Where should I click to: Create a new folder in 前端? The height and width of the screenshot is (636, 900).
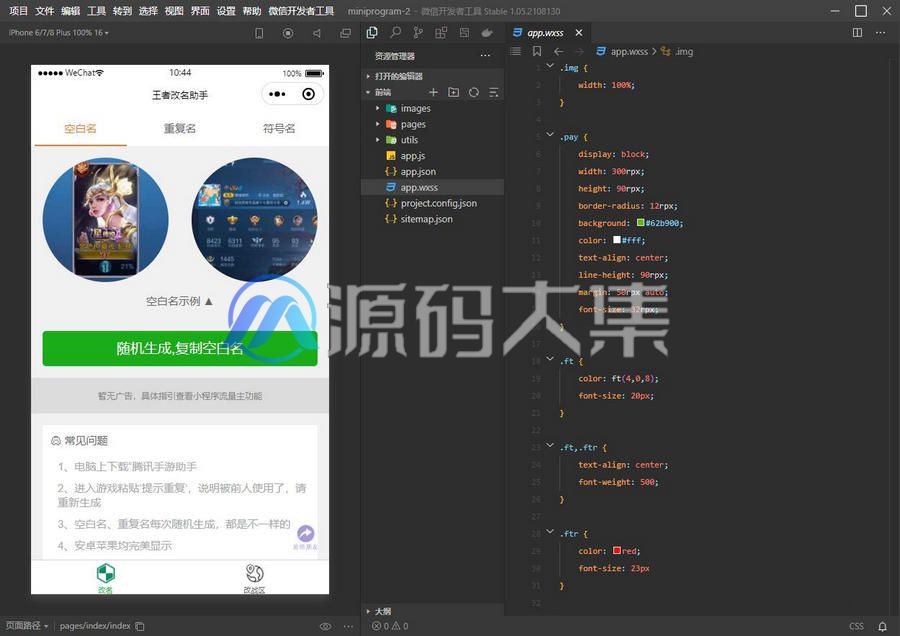(x=453, y=92)
